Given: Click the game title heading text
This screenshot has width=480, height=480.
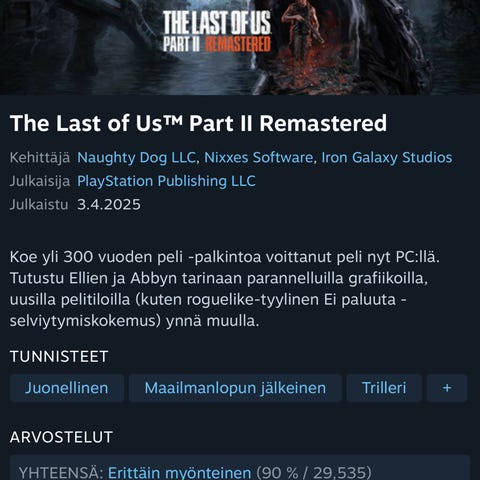Looking at the screenshot, I should pos(198,123).
